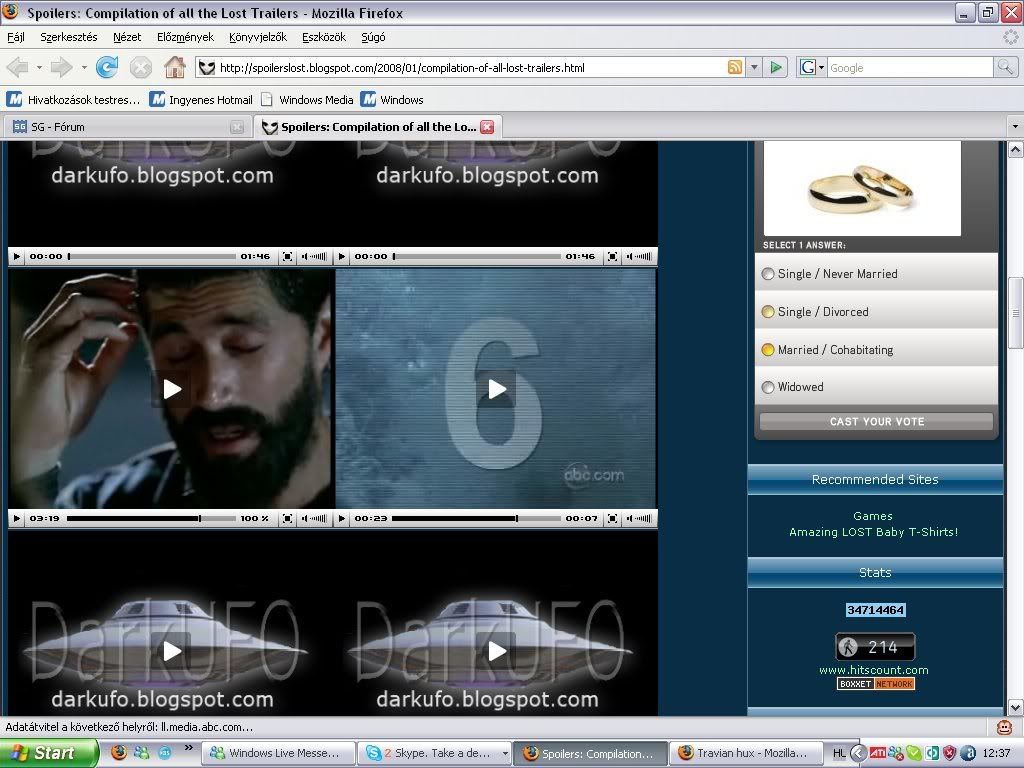The height and width of the screenshot is (768, 1024).
Task: Open the Back button history dropdown
Action: pos(40,68)
